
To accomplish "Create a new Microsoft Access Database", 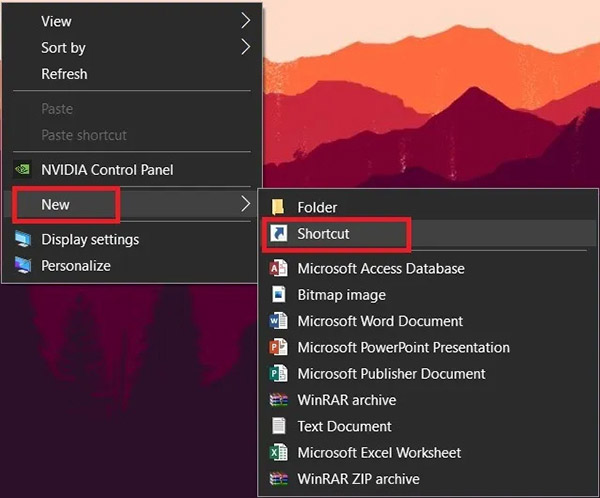I will (428, 268).
